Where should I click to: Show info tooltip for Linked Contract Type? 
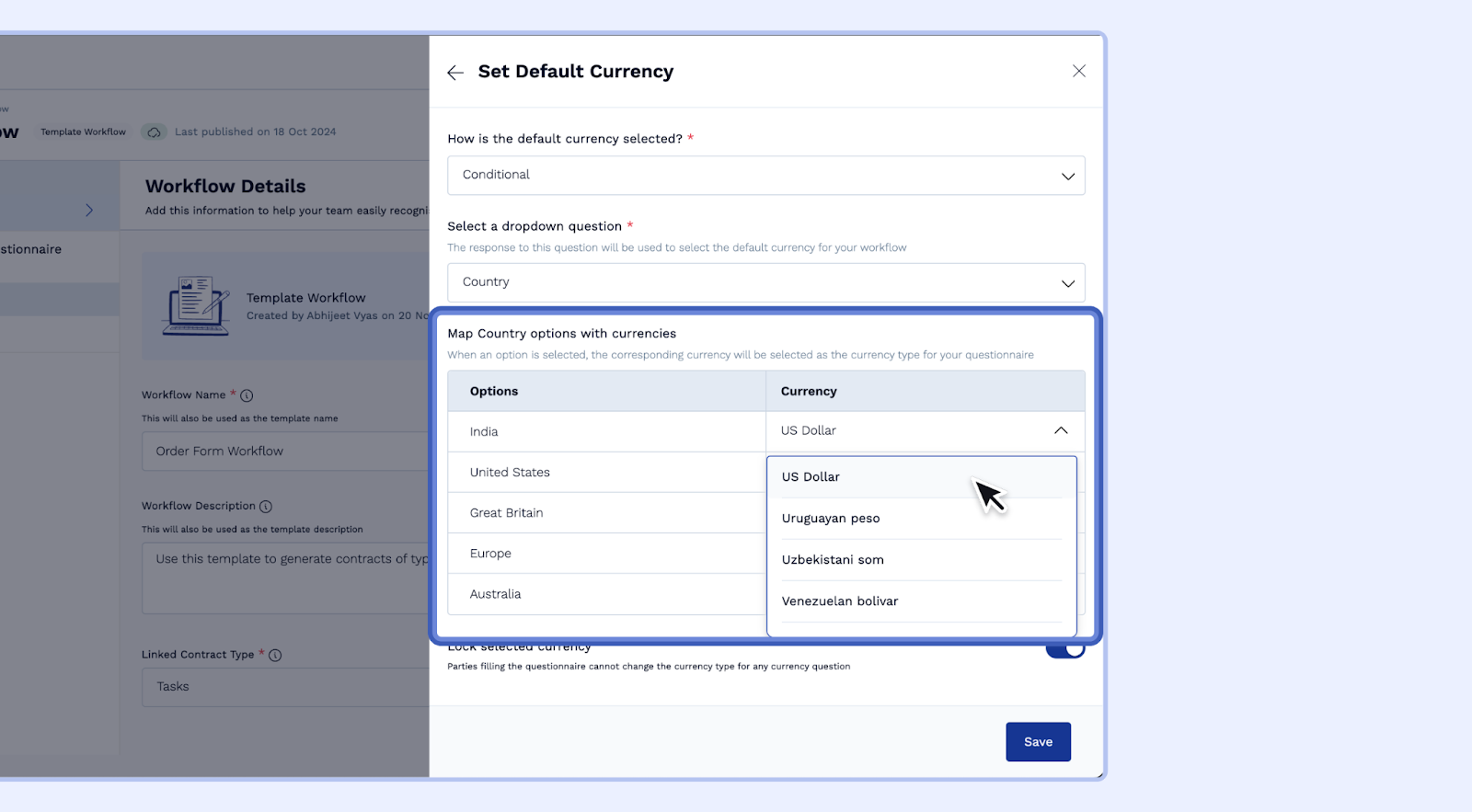275,656
